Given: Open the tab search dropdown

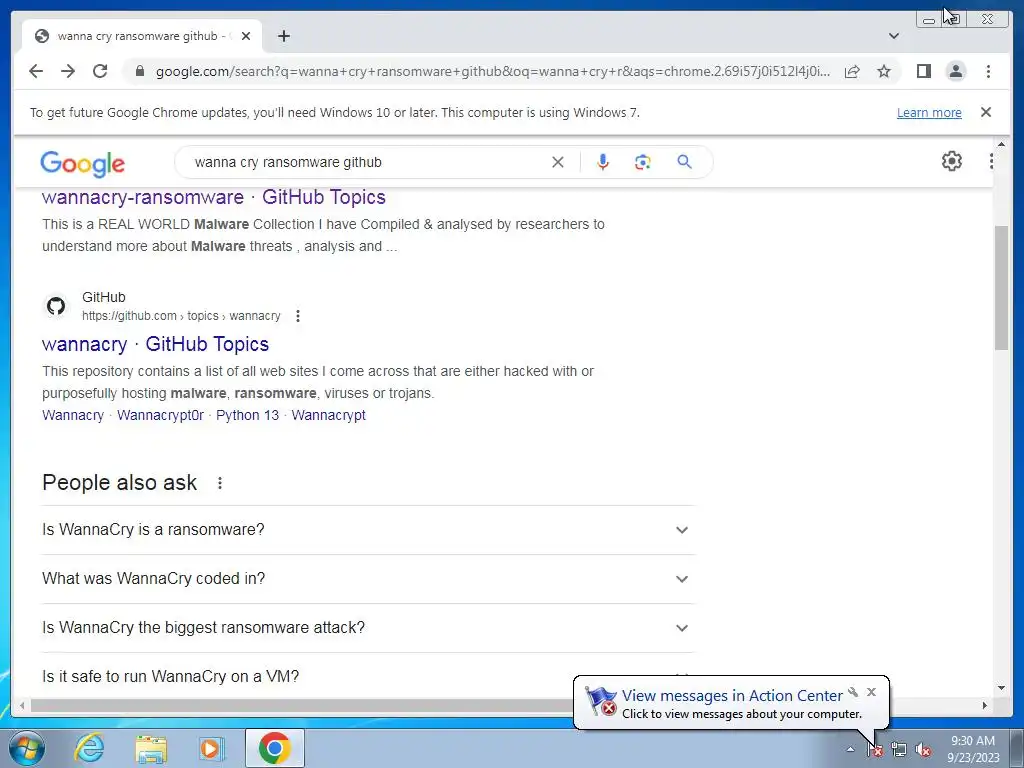Looking at the screenshot, I should tap(894, 36).
